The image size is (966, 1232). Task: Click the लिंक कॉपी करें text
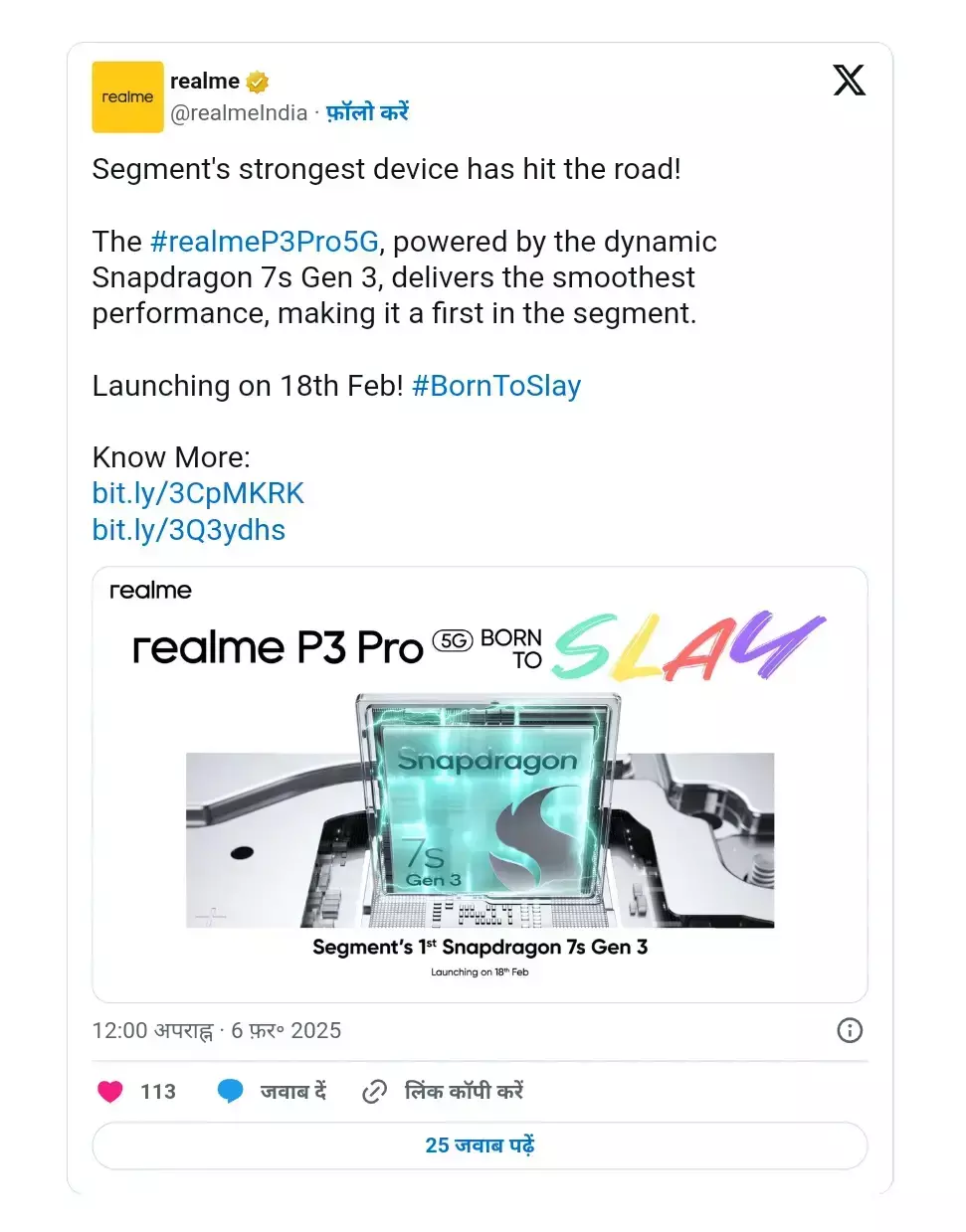[464, 1091]
